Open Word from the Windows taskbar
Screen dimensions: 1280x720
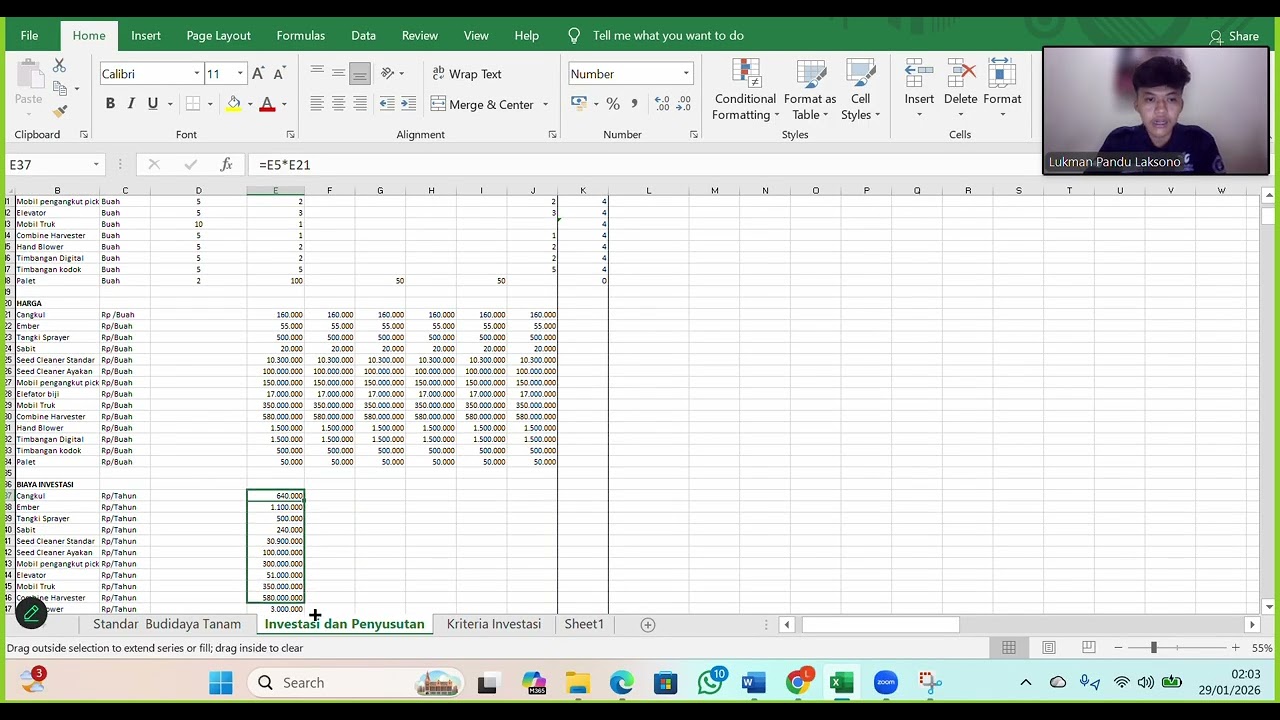[x=754, y=683]
